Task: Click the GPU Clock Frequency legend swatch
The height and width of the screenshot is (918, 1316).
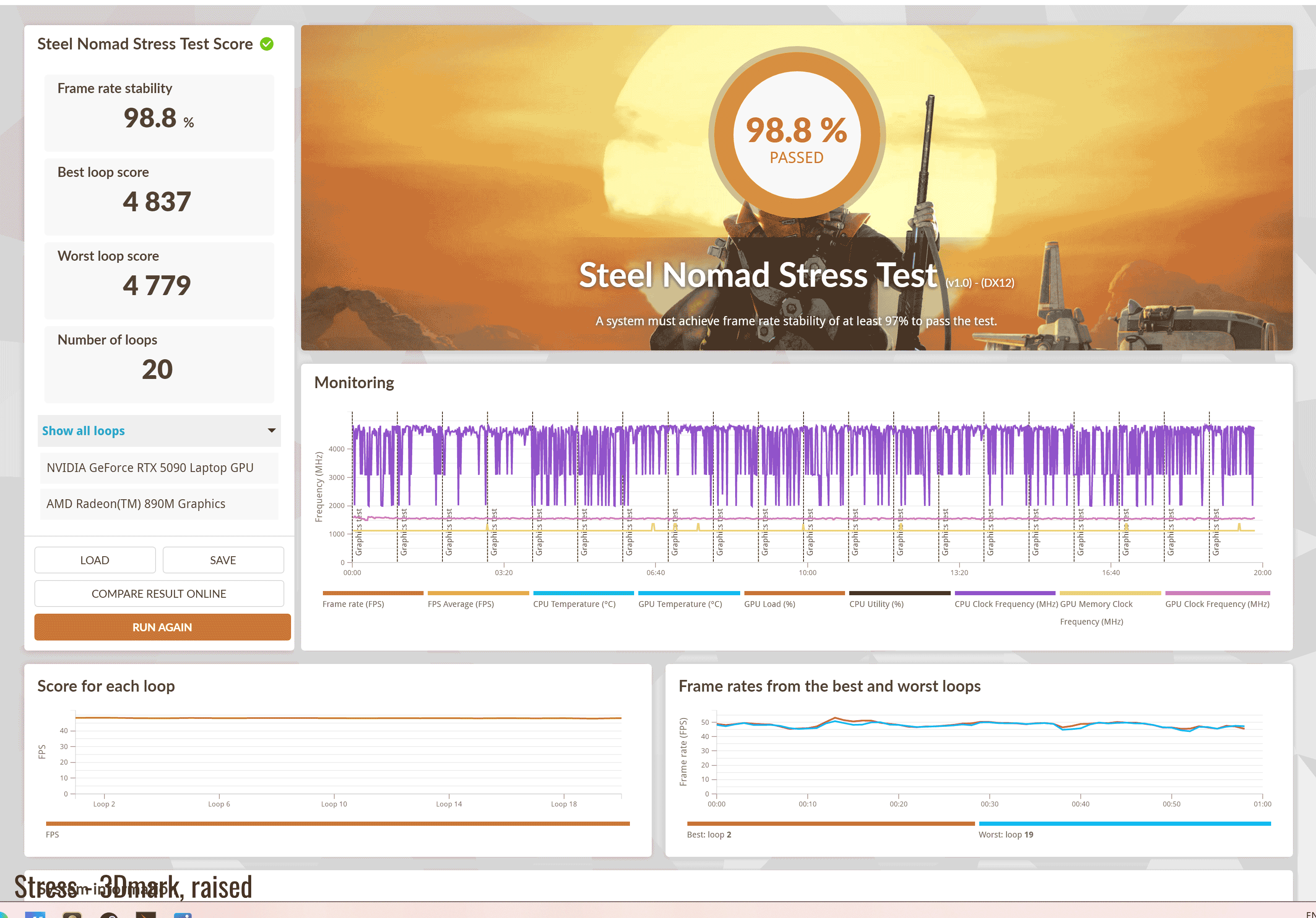Action: pyautogui.click(x=1217, y=594)
